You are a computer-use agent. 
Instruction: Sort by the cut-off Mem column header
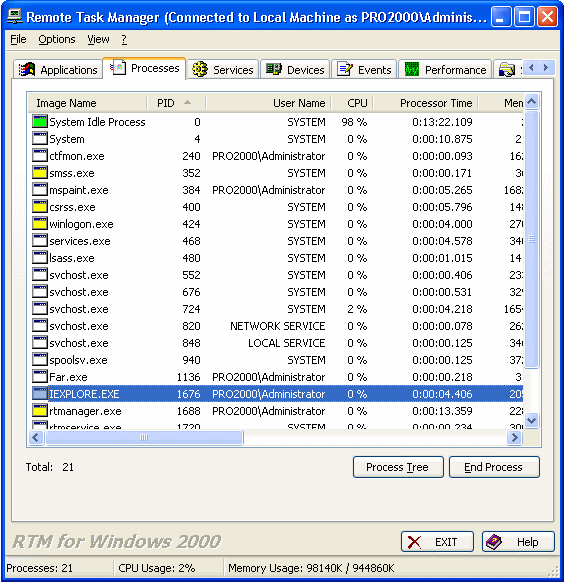click(x=501, y=103)
